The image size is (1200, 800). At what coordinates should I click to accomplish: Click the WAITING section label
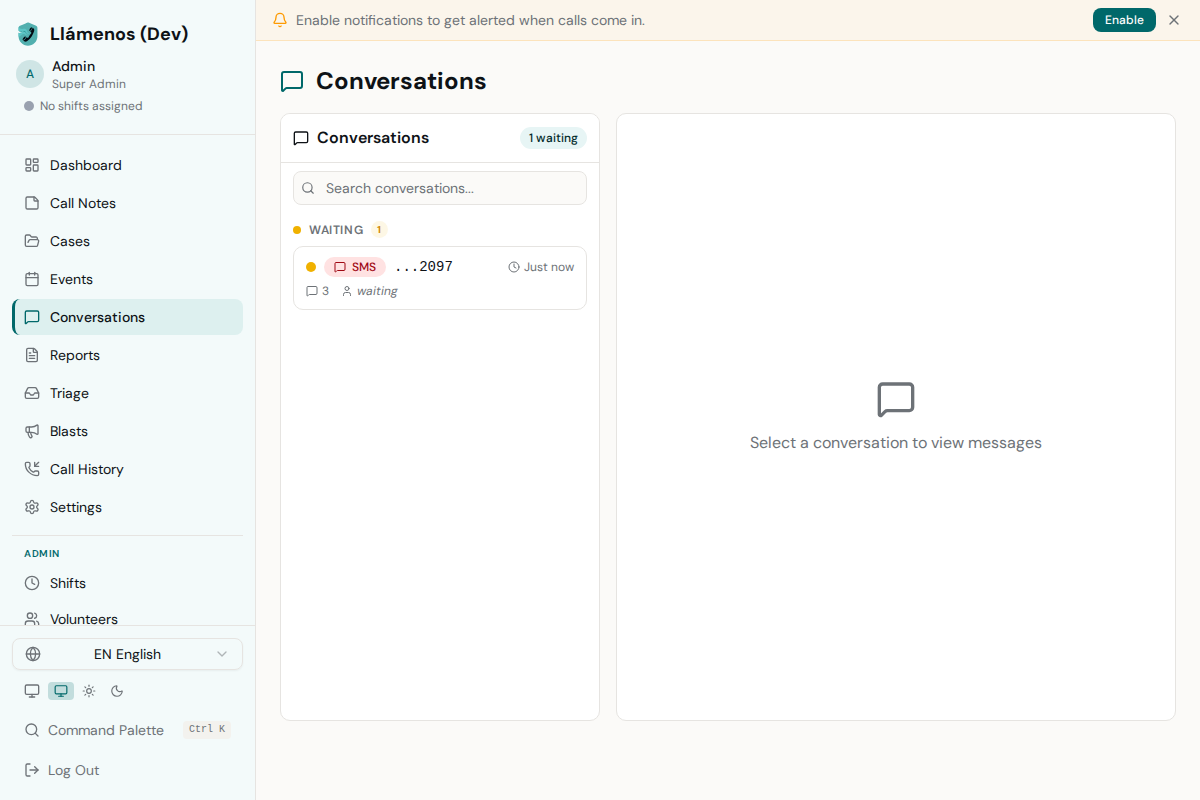coord(336,230)
